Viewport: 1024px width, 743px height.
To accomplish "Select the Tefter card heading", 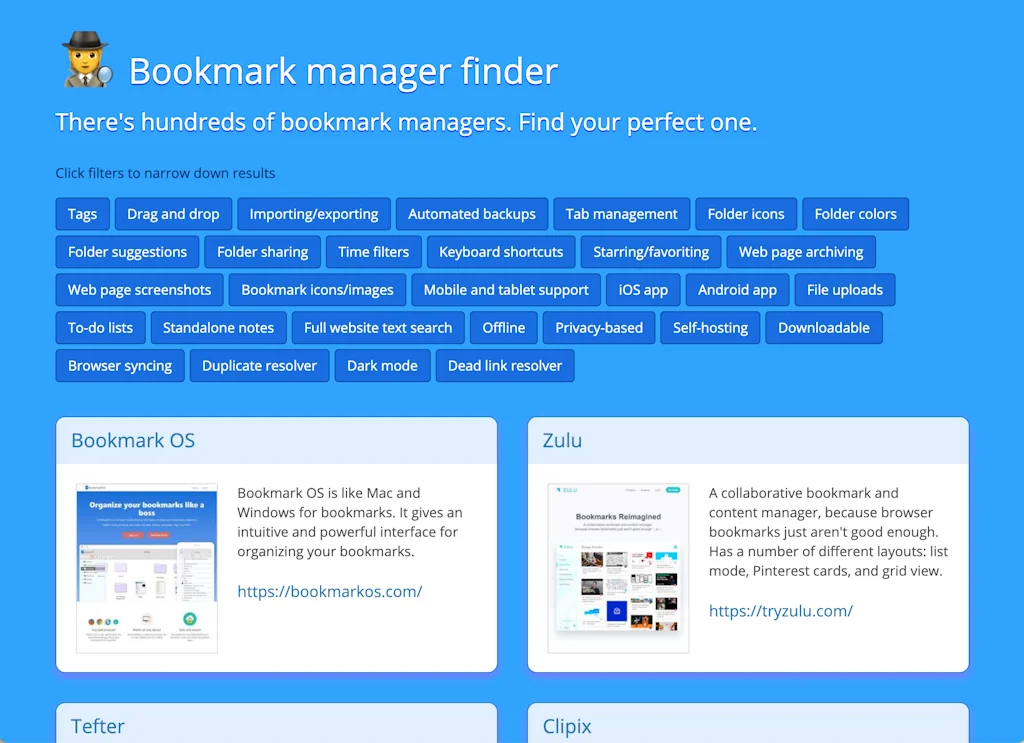I will click(x=97, y=726).
